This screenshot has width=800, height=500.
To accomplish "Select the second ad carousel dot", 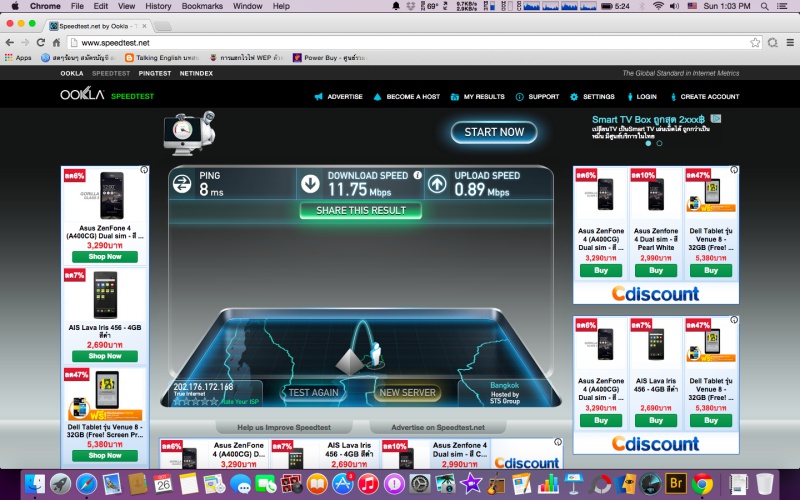I will (659, 143).
